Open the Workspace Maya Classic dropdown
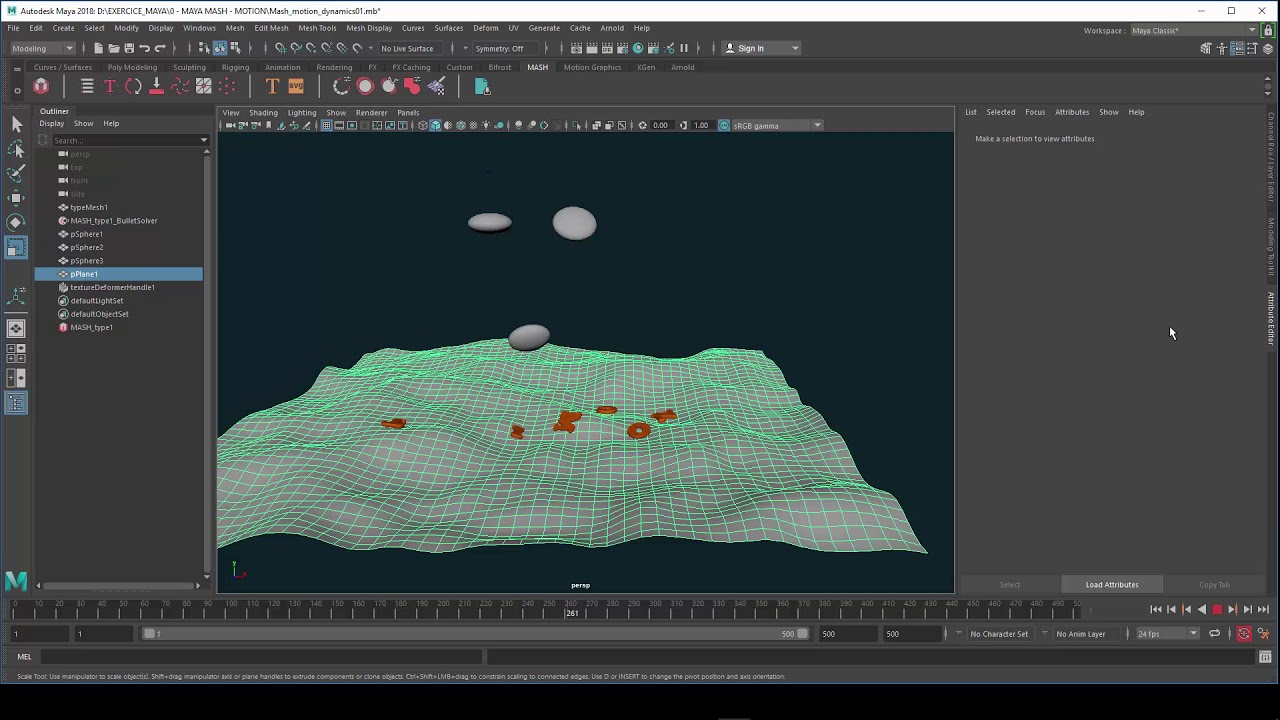This screenshot has height=720, width=1280. 1194,30
